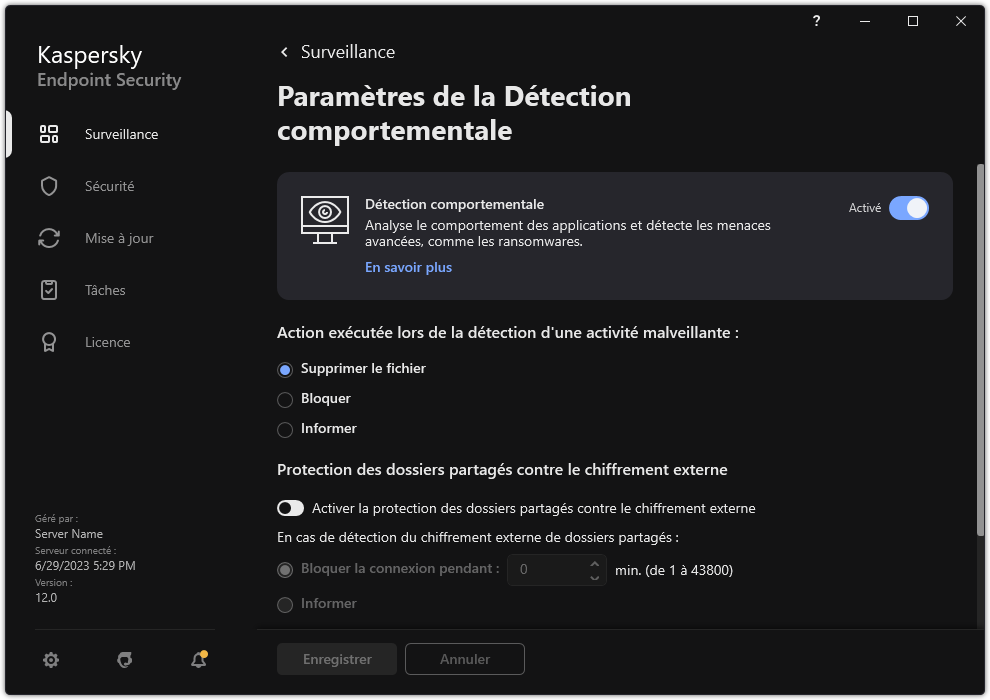View the Tâches section icon
Image resolution: width=990 pixels, height=700 pixels.
pyautogui.click(x=48, y=289)
